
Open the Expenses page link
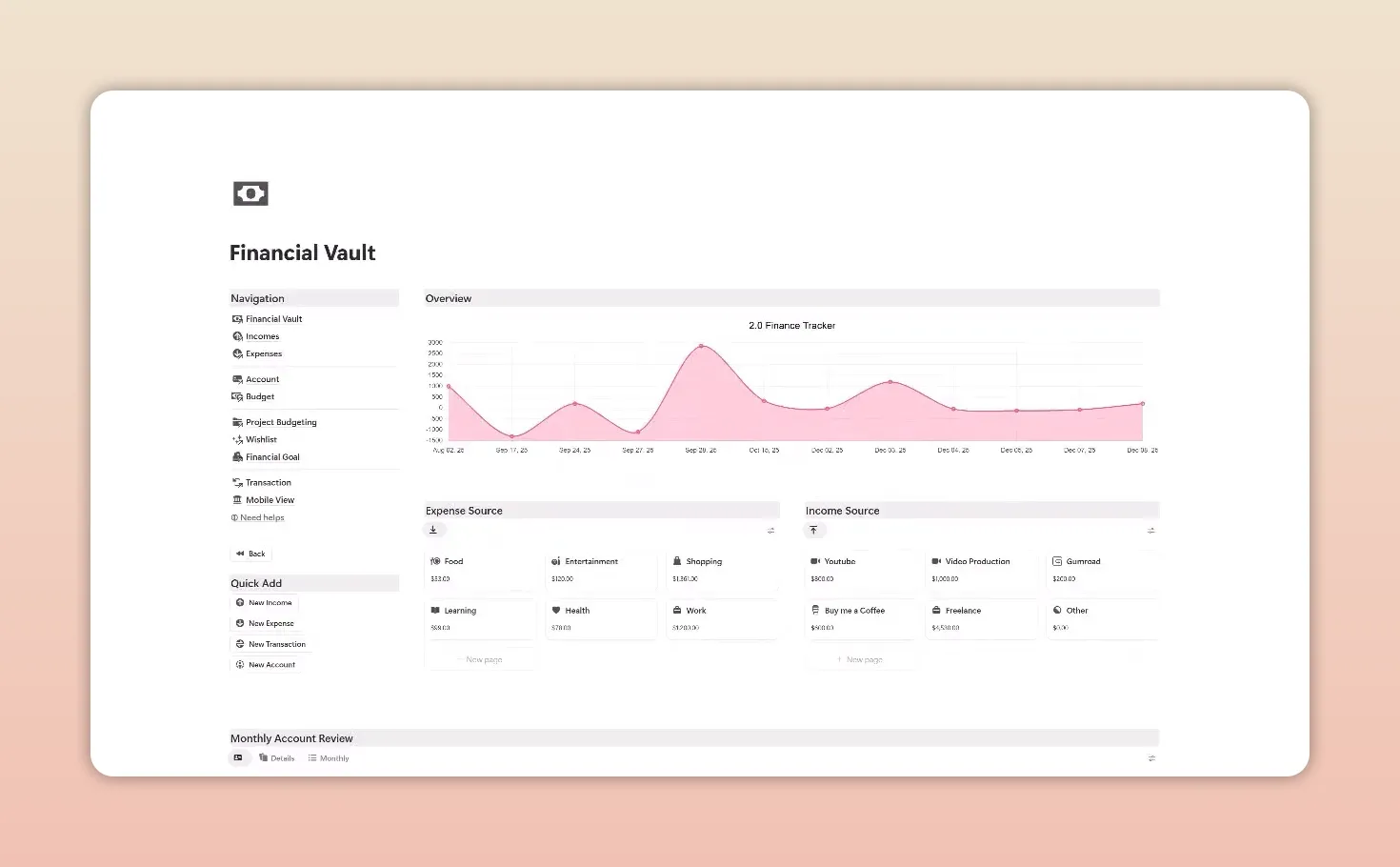click(x=257, y=353)
